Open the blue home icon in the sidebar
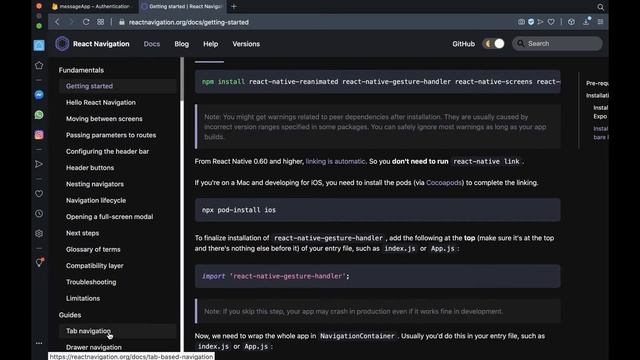 [39, 45]
